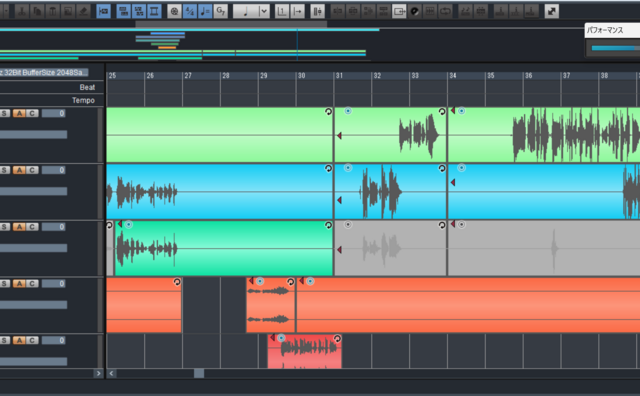Screen dimensions: 640x396
Task: Click the CD disc toolbar icon
Action: coord(414,11)
